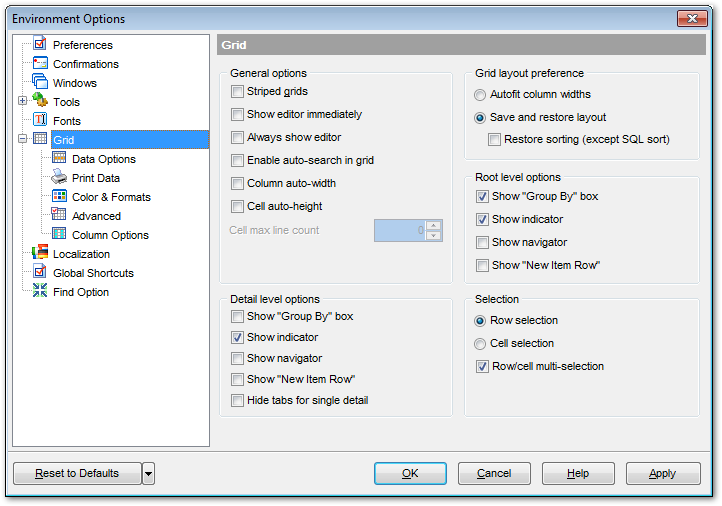
Task: Enable Cell auto-height checkbox
Action: tap(237, 207)
